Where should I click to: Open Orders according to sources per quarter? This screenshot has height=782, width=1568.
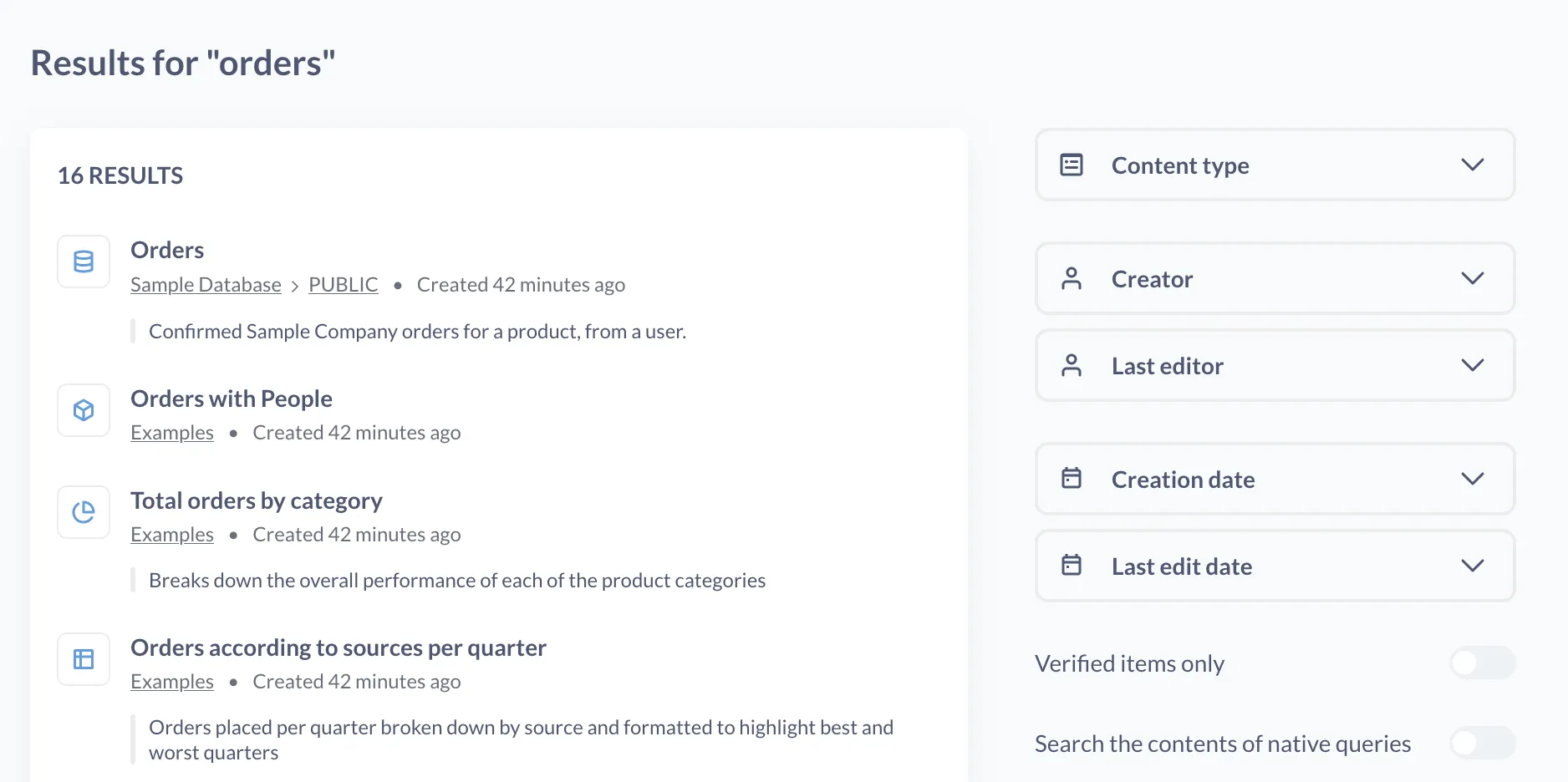coord(339,647)
